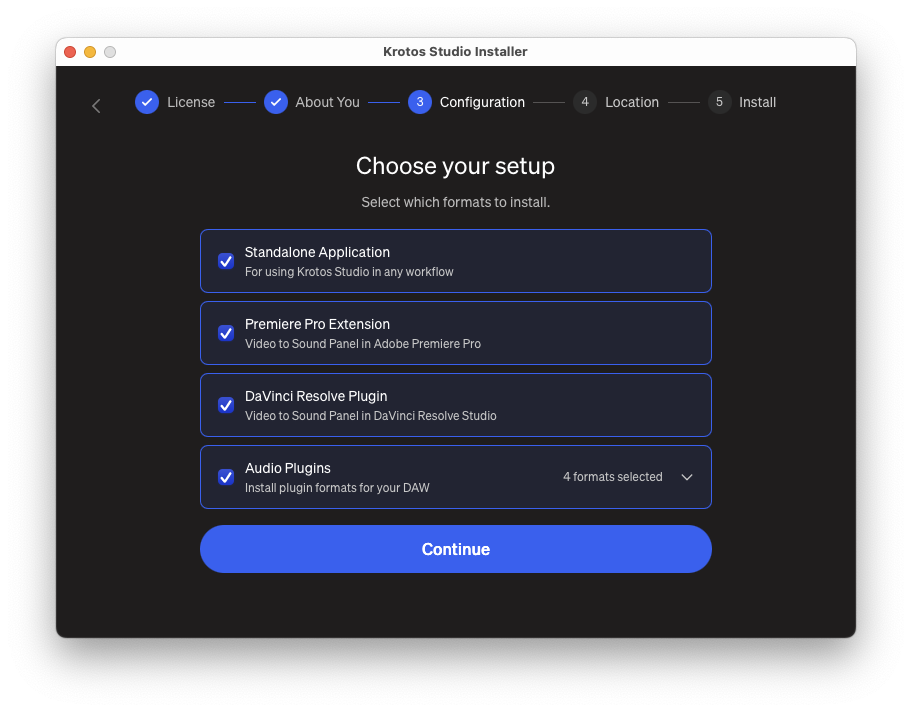Go back using the left chevron arrow
This screenshot has width=912, height=712.
tap(97, 106)
